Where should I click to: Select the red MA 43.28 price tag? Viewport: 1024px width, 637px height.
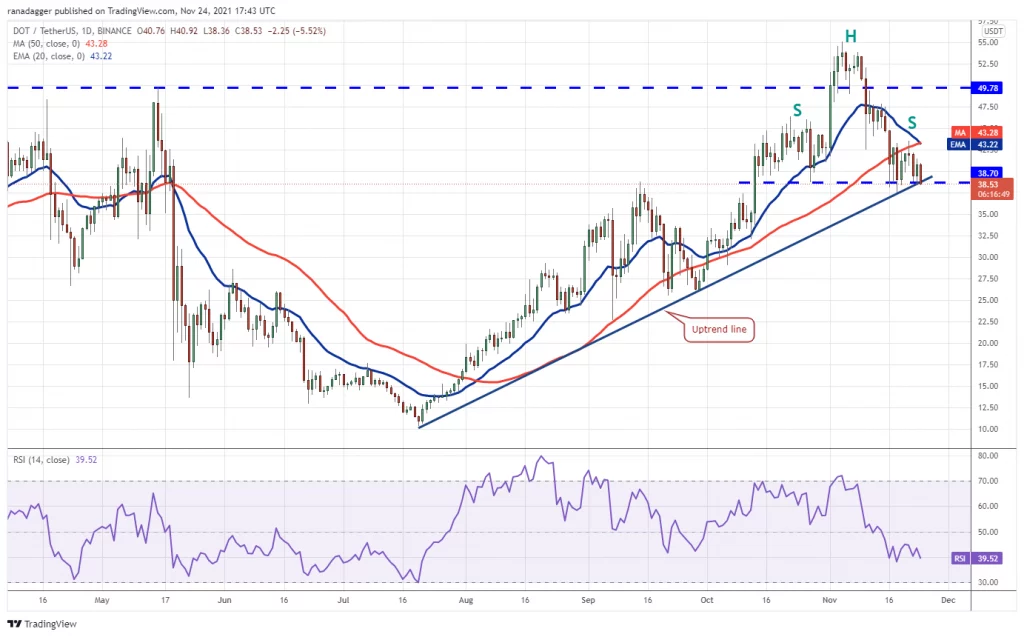coord(986,133)
